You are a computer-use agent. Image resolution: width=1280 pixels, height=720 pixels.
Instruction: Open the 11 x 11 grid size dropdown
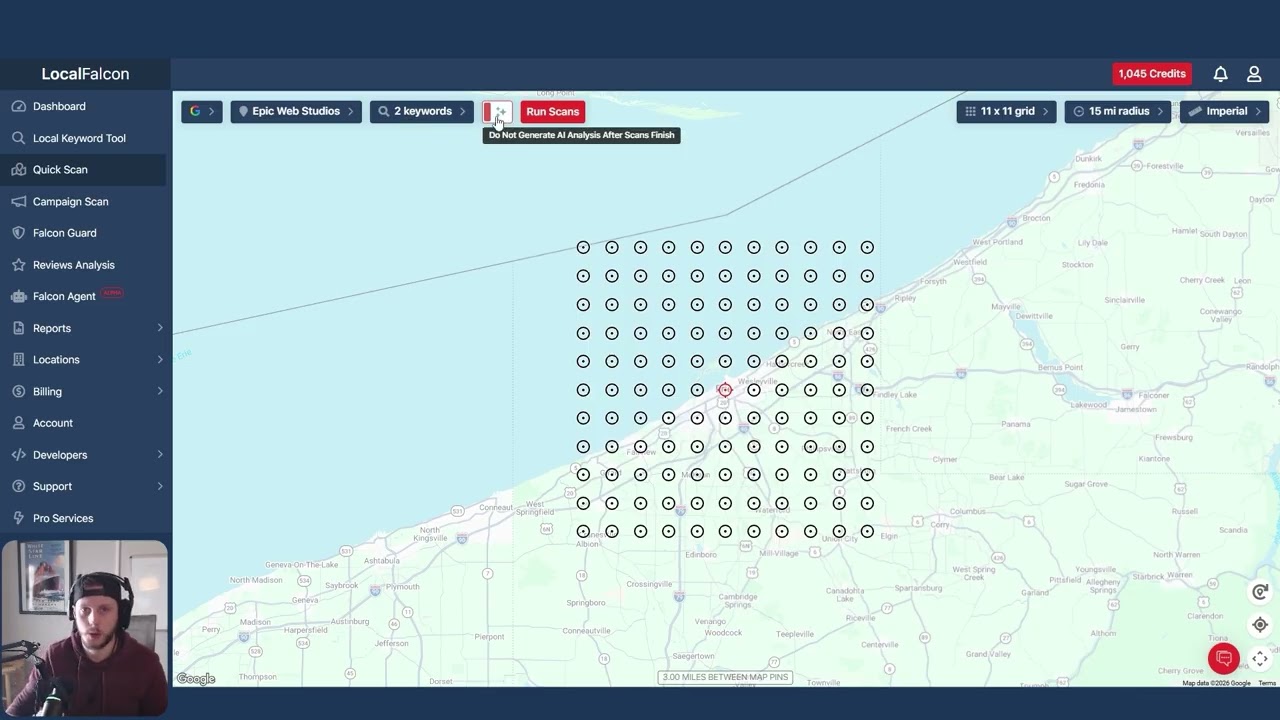[1007, 111]
